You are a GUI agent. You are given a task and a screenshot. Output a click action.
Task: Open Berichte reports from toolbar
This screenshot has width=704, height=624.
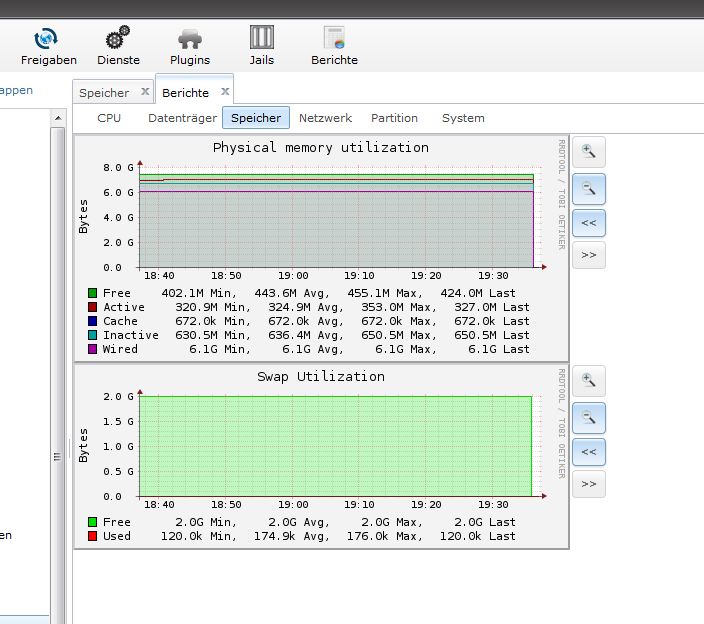click(x=334, y=47)
